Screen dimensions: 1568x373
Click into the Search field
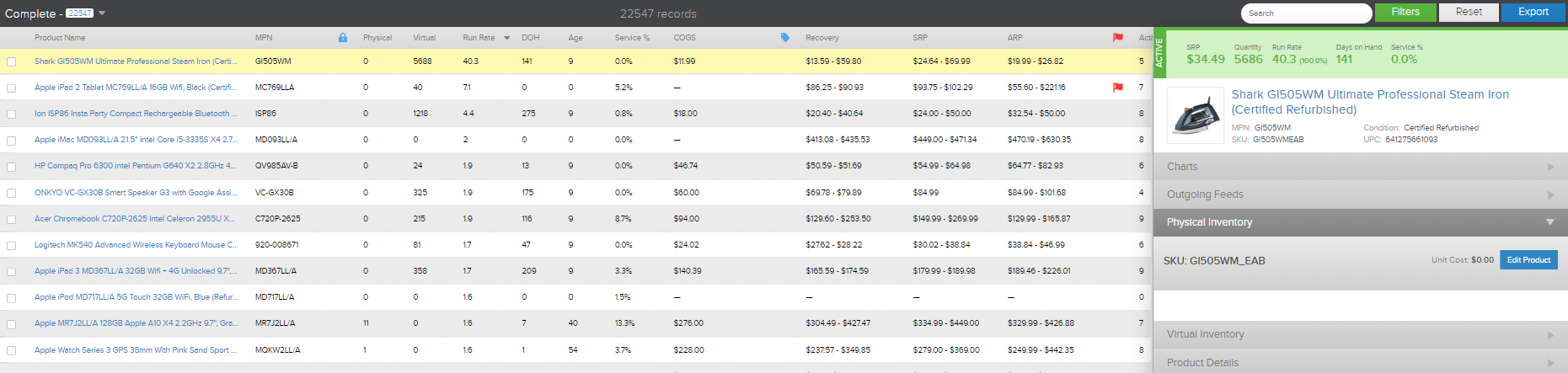(1306, 13)
